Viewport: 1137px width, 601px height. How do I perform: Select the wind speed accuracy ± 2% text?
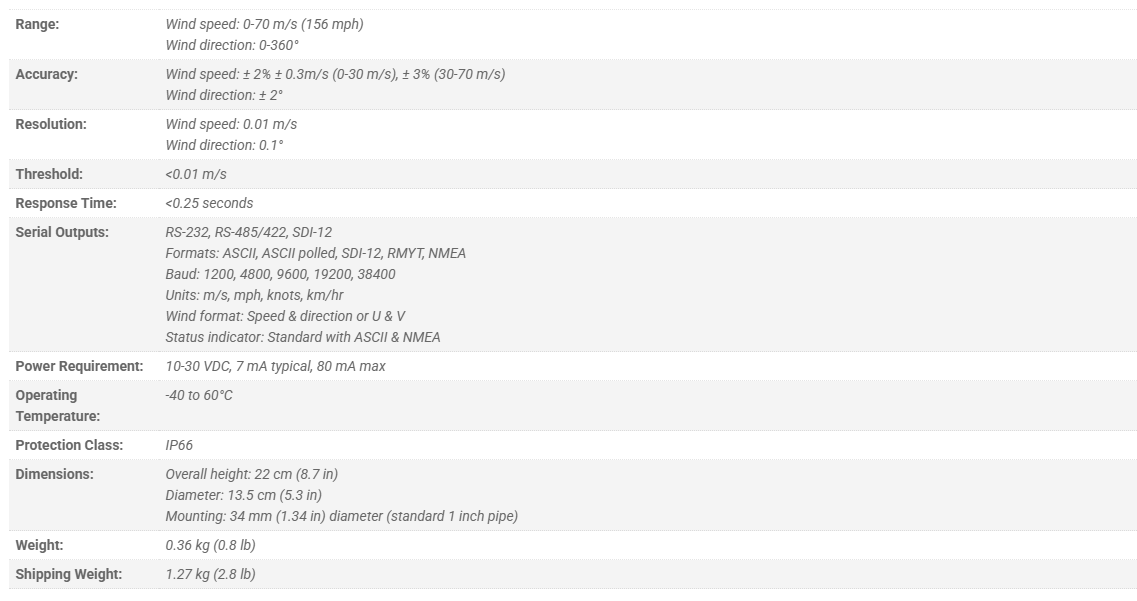[335, 74]
